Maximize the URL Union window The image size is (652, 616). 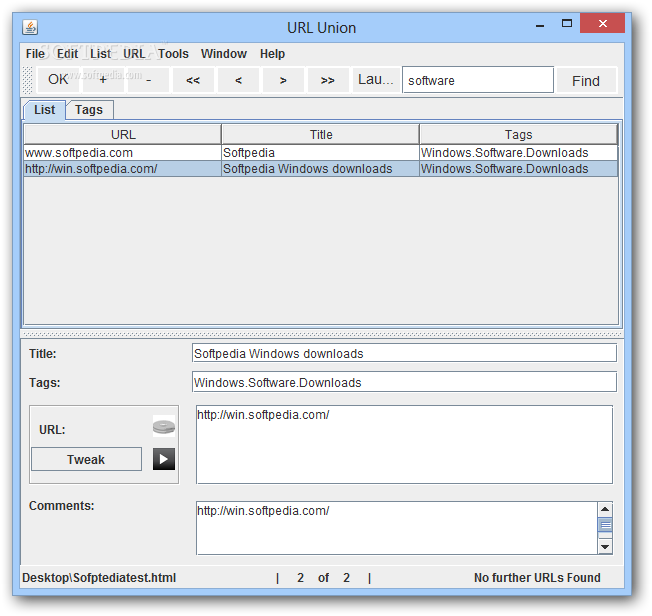pyautogui.click(x=567, y=24)
